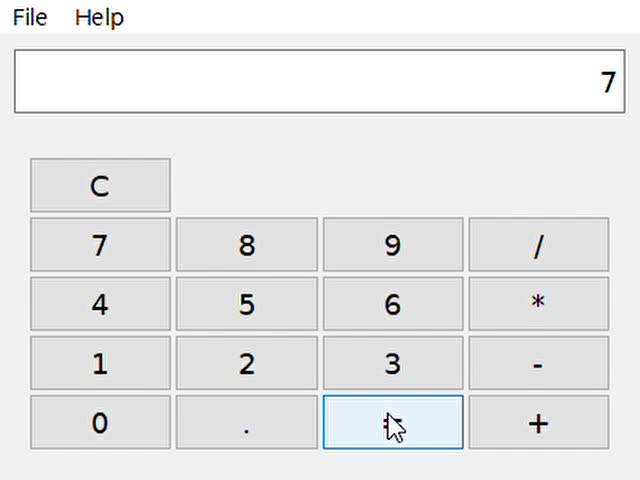The width and height of the screenshot is (640, 480).
Task: Click the calculator display field
Action: (319, 81)
